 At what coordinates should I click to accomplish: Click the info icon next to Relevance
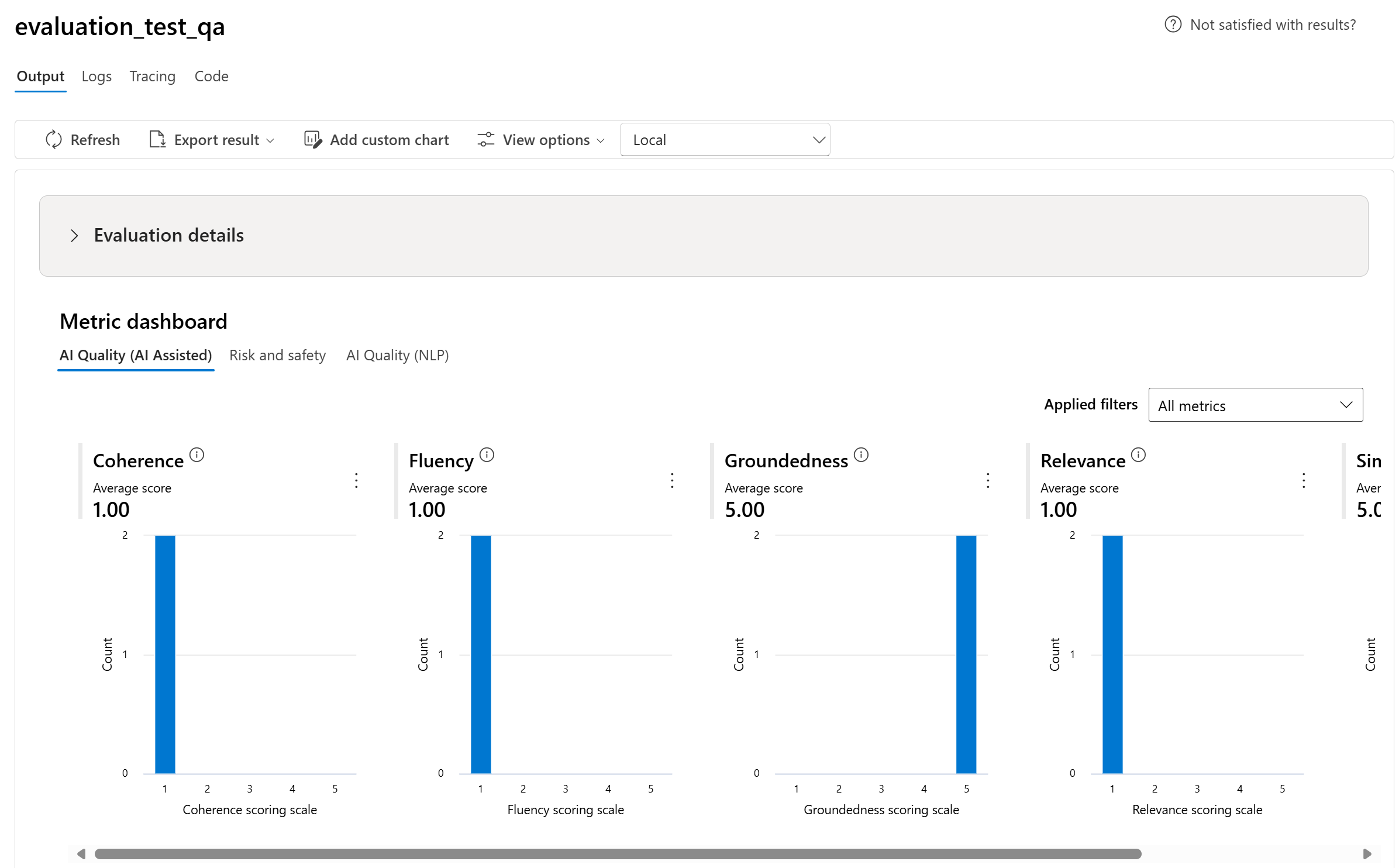tap(1138, 454)
